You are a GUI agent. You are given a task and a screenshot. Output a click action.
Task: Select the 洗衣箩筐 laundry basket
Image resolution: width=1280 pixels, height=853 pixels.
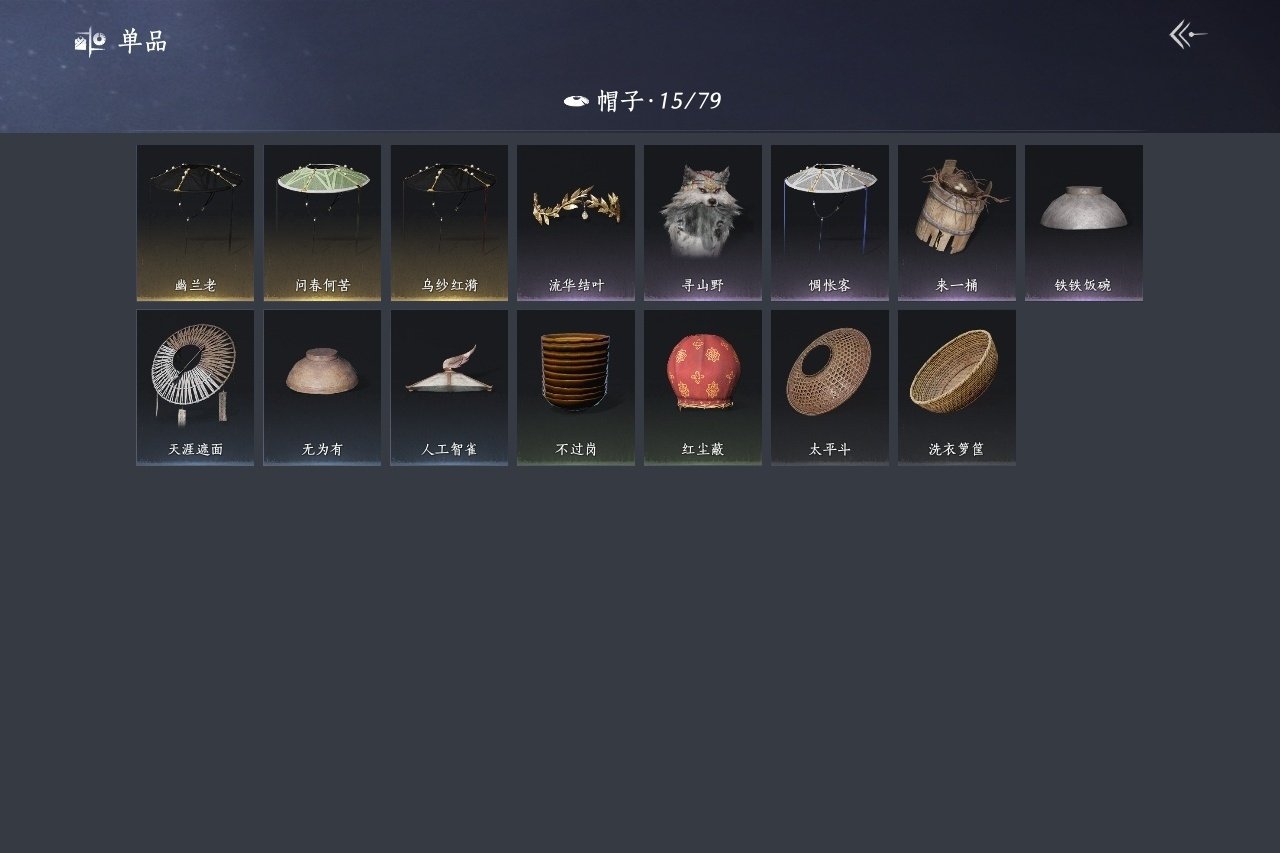(957, 387)
